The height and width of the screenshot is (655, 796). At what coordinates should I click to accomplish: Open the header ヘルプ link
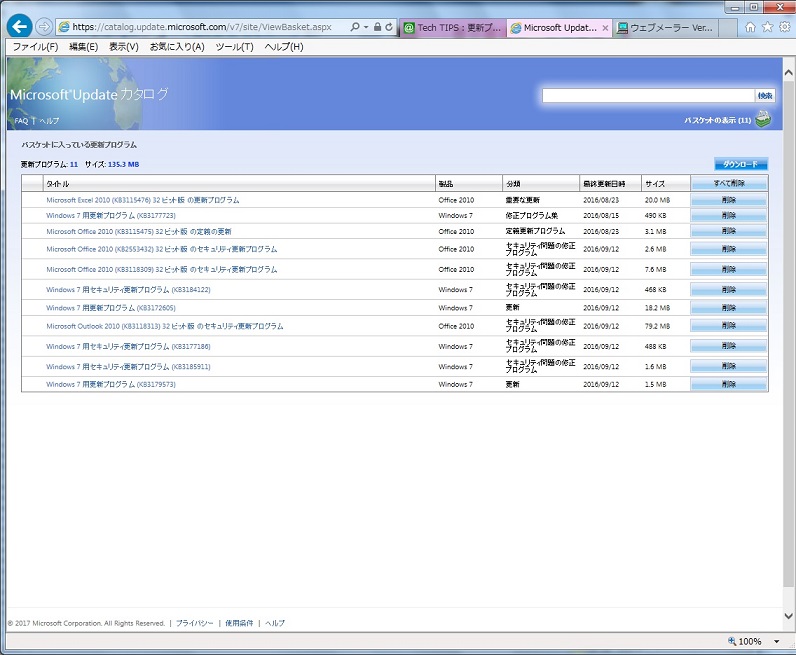click(x=49, y=121)
